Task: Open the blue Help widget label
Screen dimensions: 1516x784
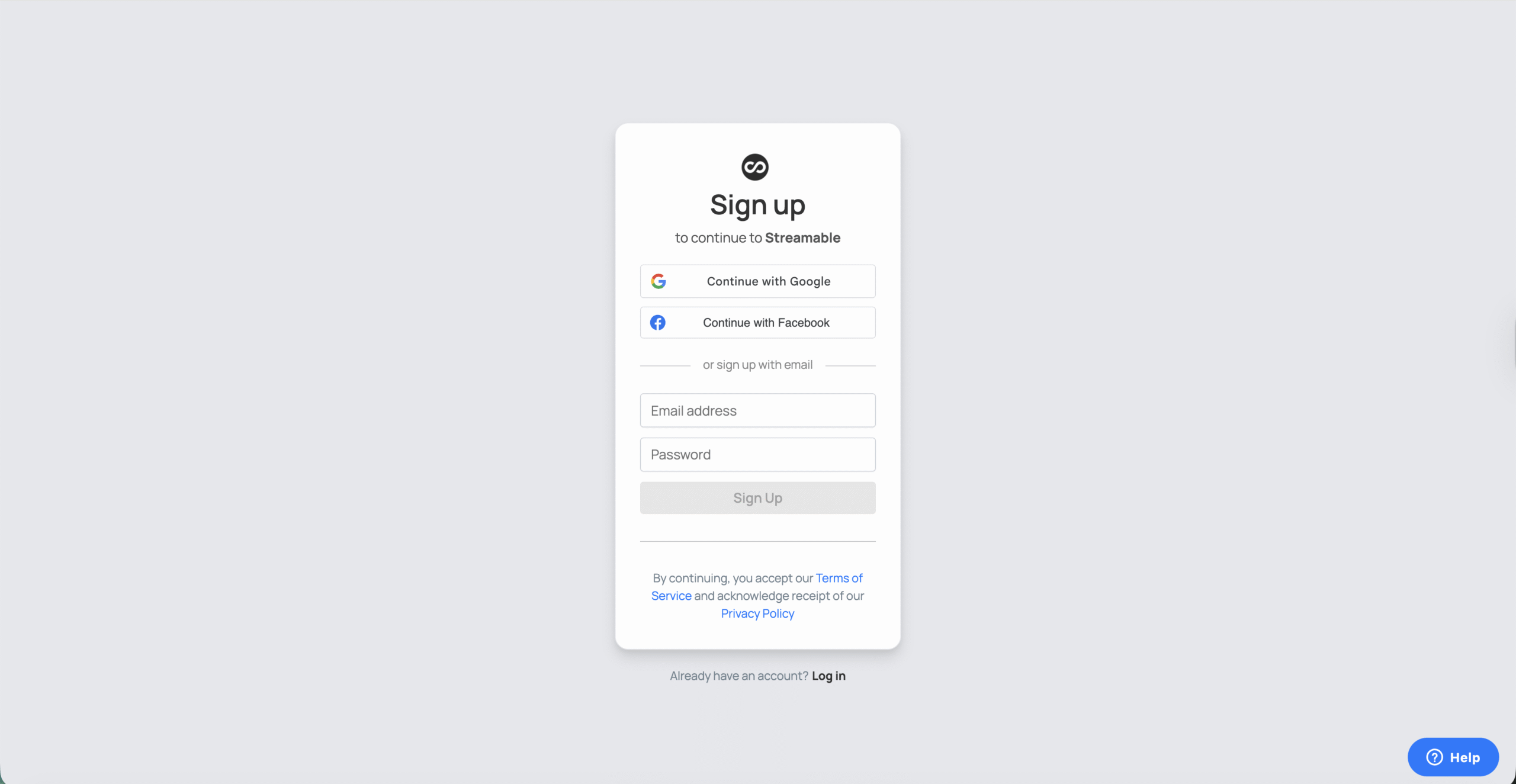Action: point(1464,757)
